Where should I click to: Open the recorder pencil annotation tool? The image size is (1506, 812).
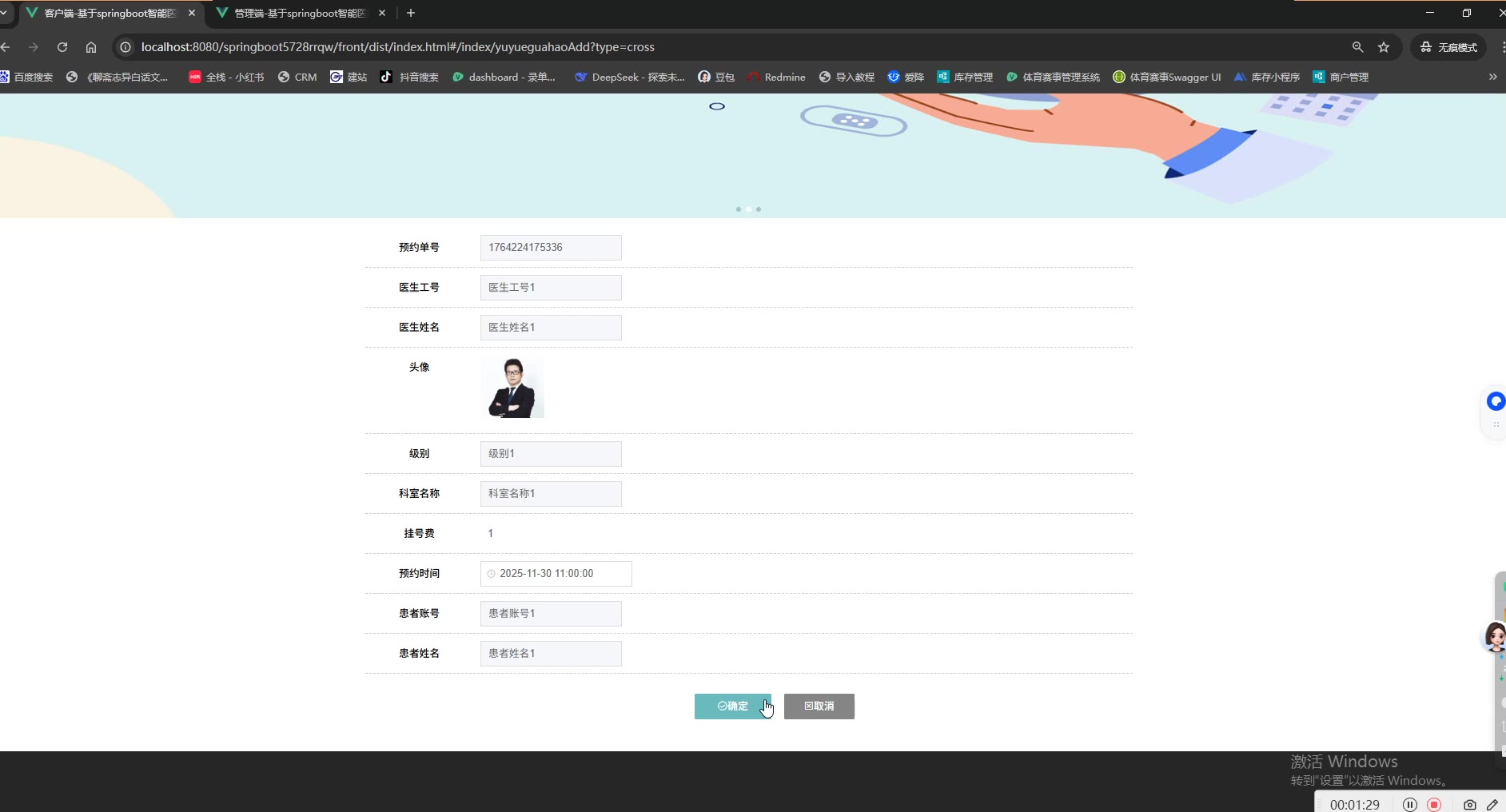[x=1492, y=805]
